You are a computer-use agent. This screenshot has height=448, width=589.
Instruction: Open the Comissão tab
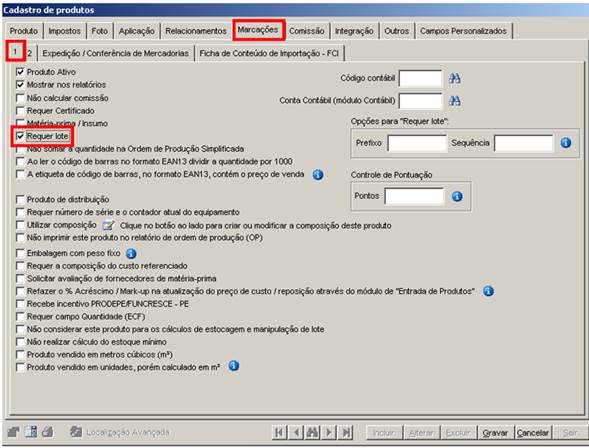point(307,31)
